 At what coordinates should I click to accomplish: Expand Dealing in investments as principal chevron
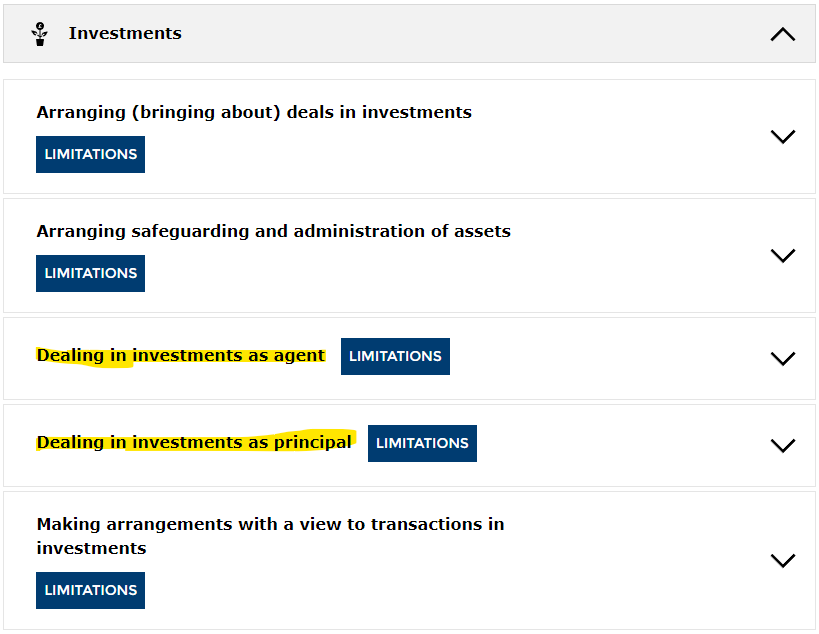tap(782, 445)
